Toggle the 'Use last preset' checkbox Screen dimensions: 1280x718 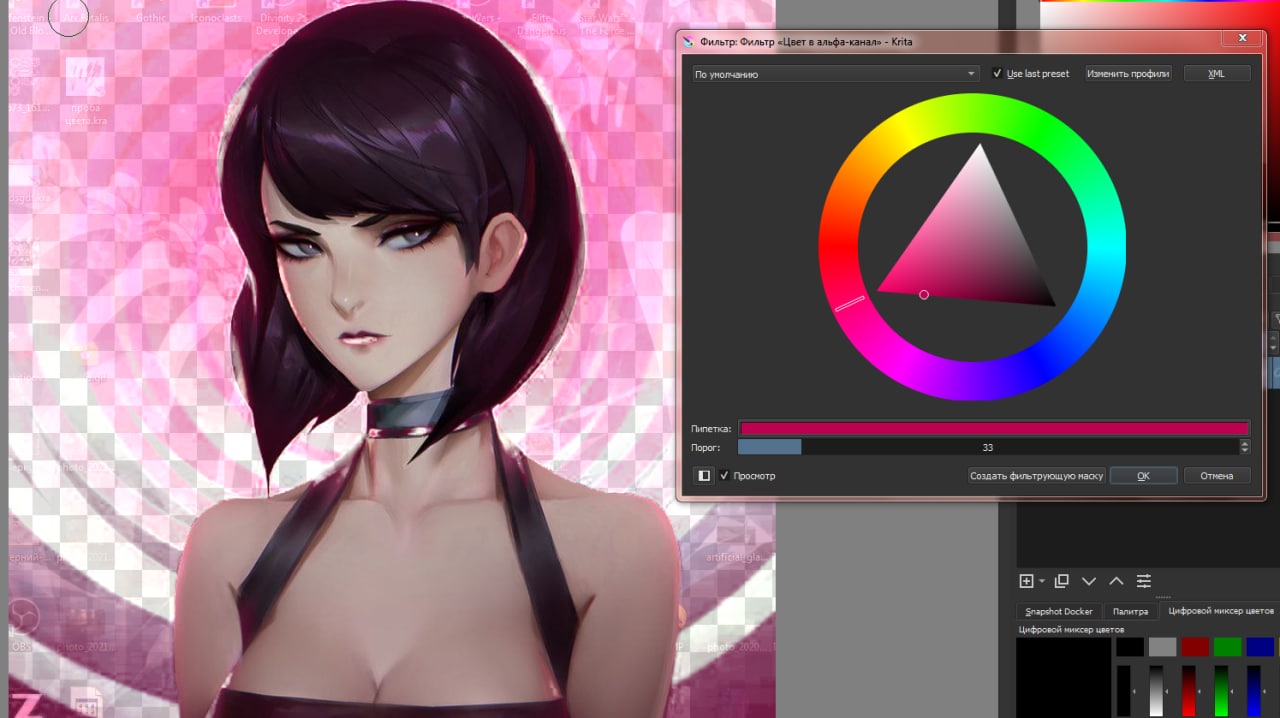pos(997,74)
